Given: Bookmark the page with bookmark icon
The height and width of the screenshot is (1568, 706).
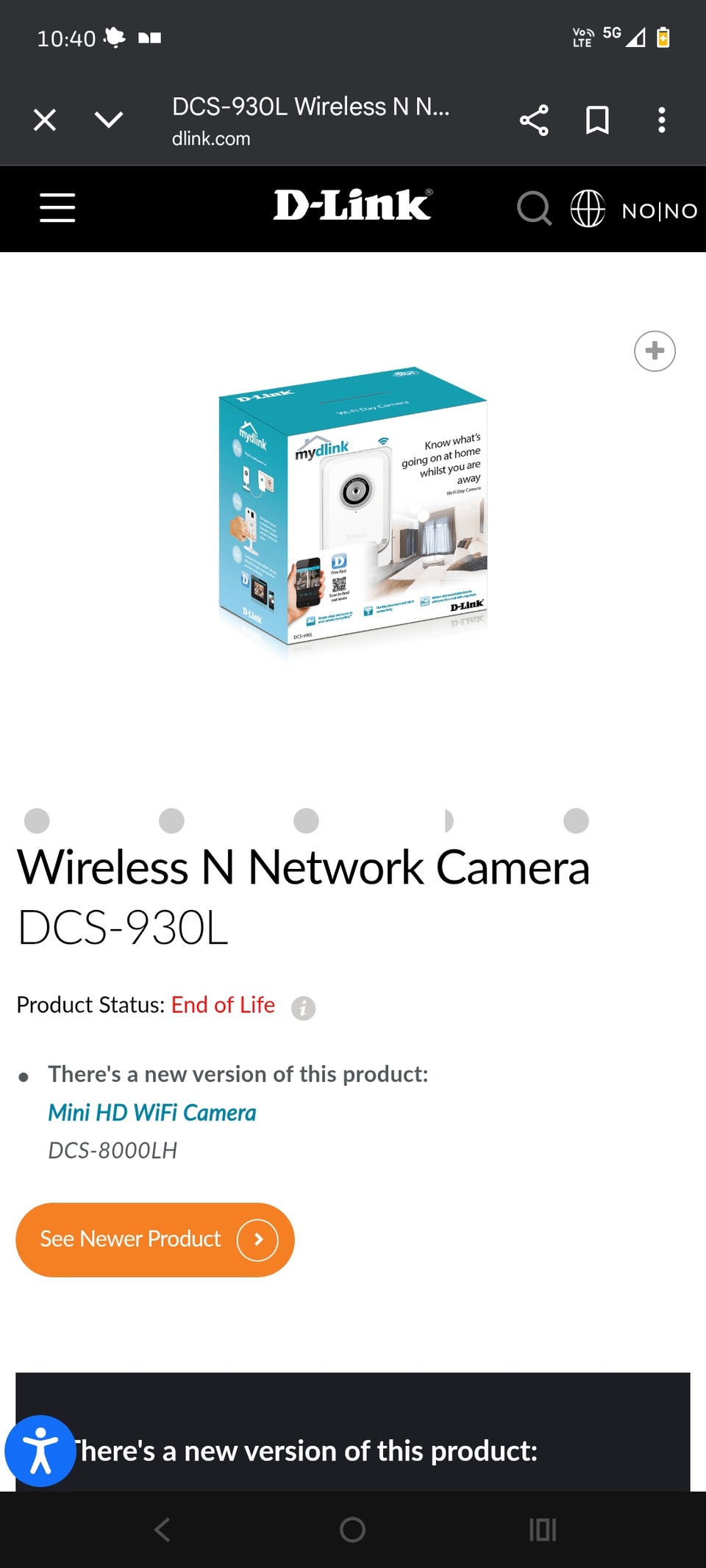Looking at the screenshot, I should click(597, 120).
